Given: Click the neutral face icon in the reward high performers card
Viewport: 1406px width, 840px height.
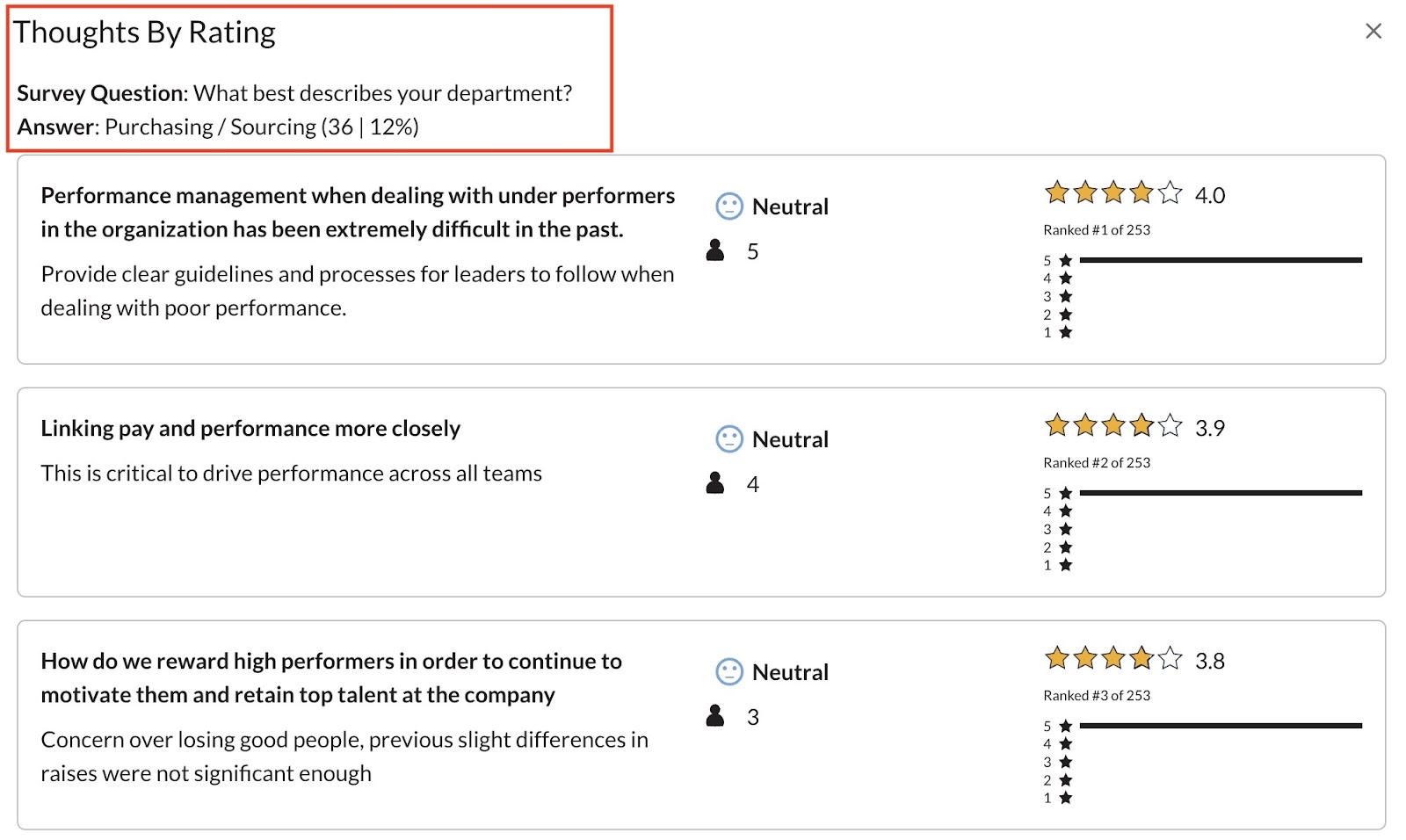Looking at the screenshot, I should pos(729,672).
